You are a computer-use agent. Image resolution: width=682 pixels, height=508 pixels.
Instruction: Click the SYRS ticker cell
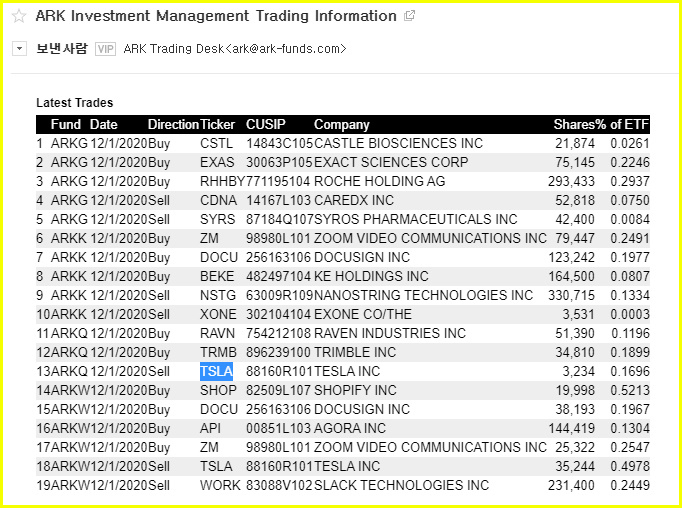click(x=217, y=219)
